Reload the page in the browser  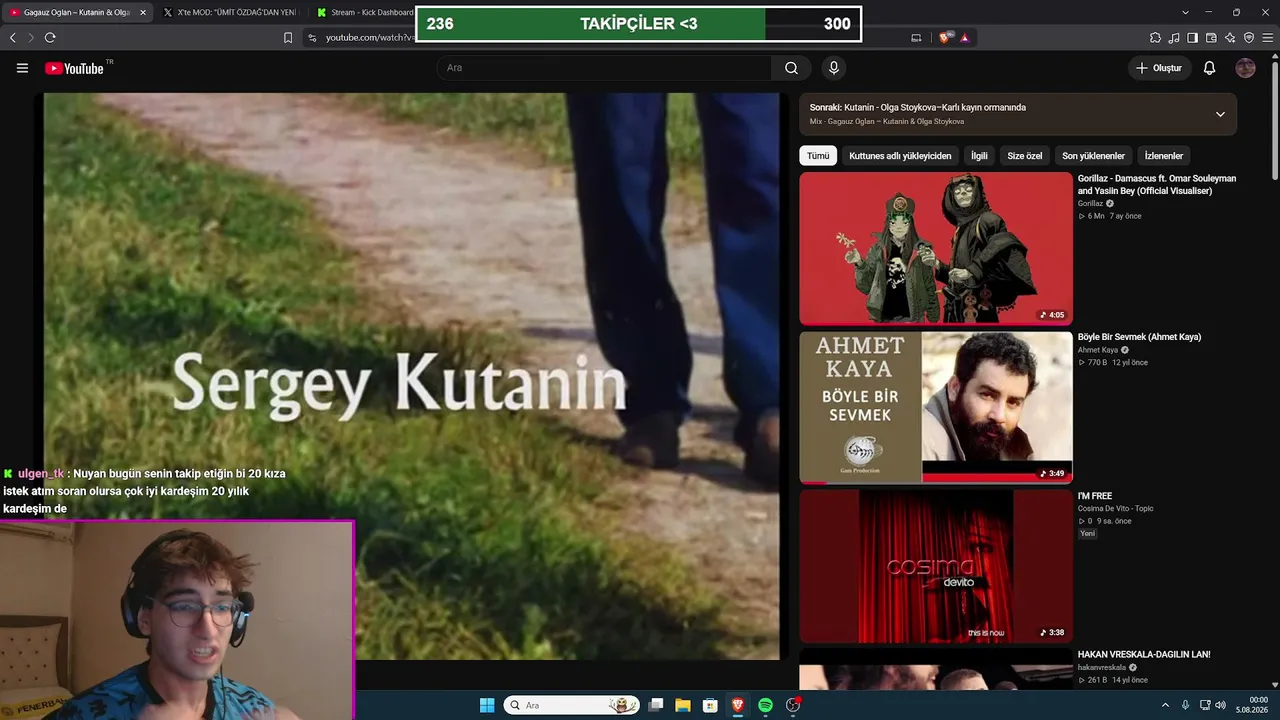[50, 37]
